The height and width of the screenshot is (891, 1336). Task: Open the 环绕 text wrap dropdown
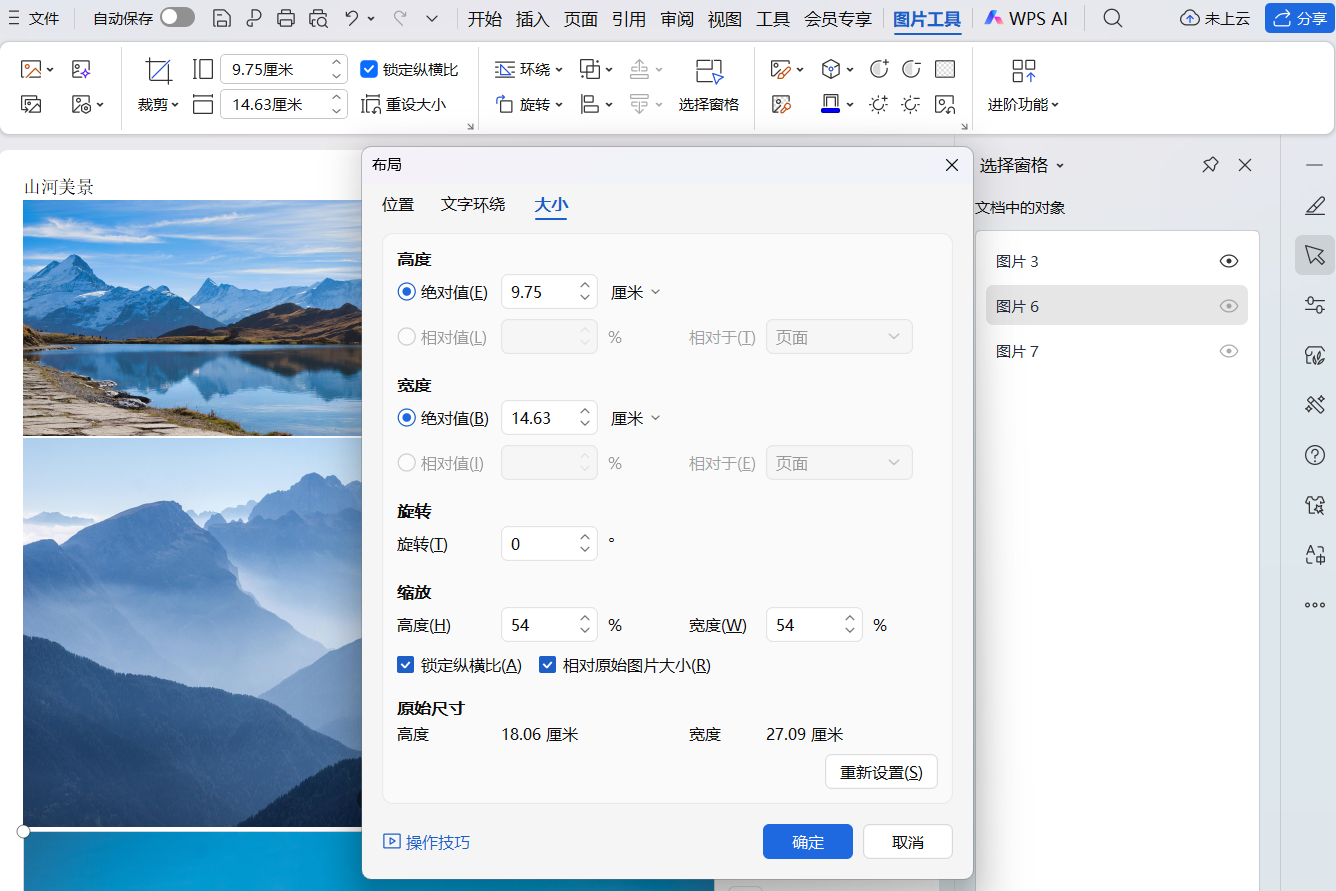(529, 69)
